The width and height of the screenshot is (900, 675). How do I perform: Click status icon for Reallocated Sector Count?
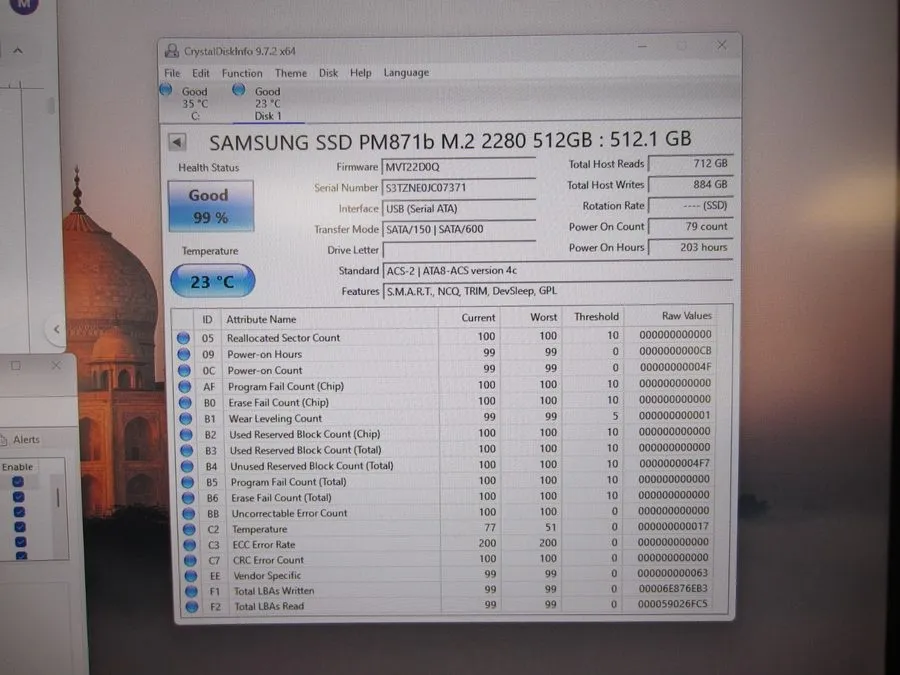coord(183,338)
